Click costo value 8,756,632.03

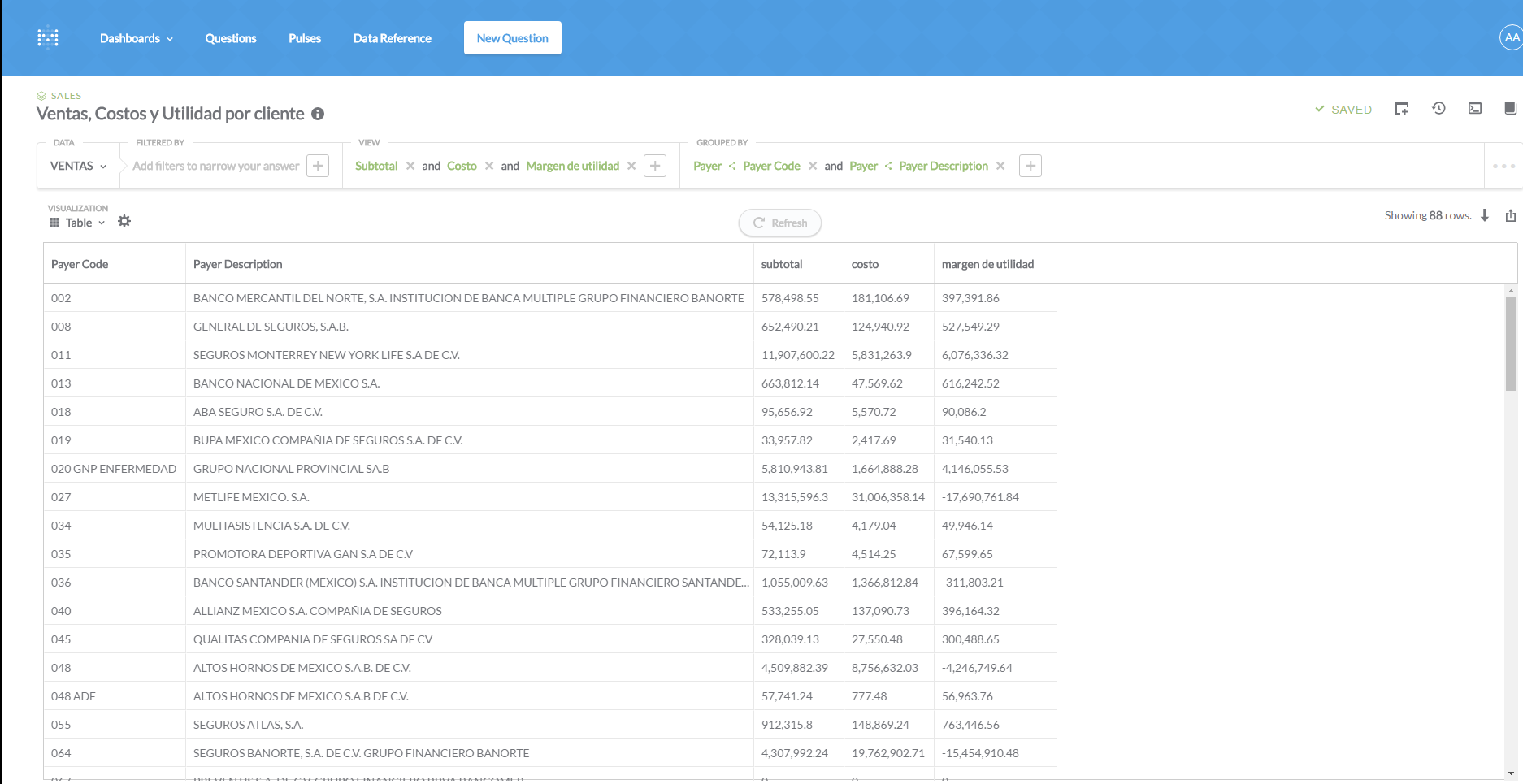[x=889, y=668]
